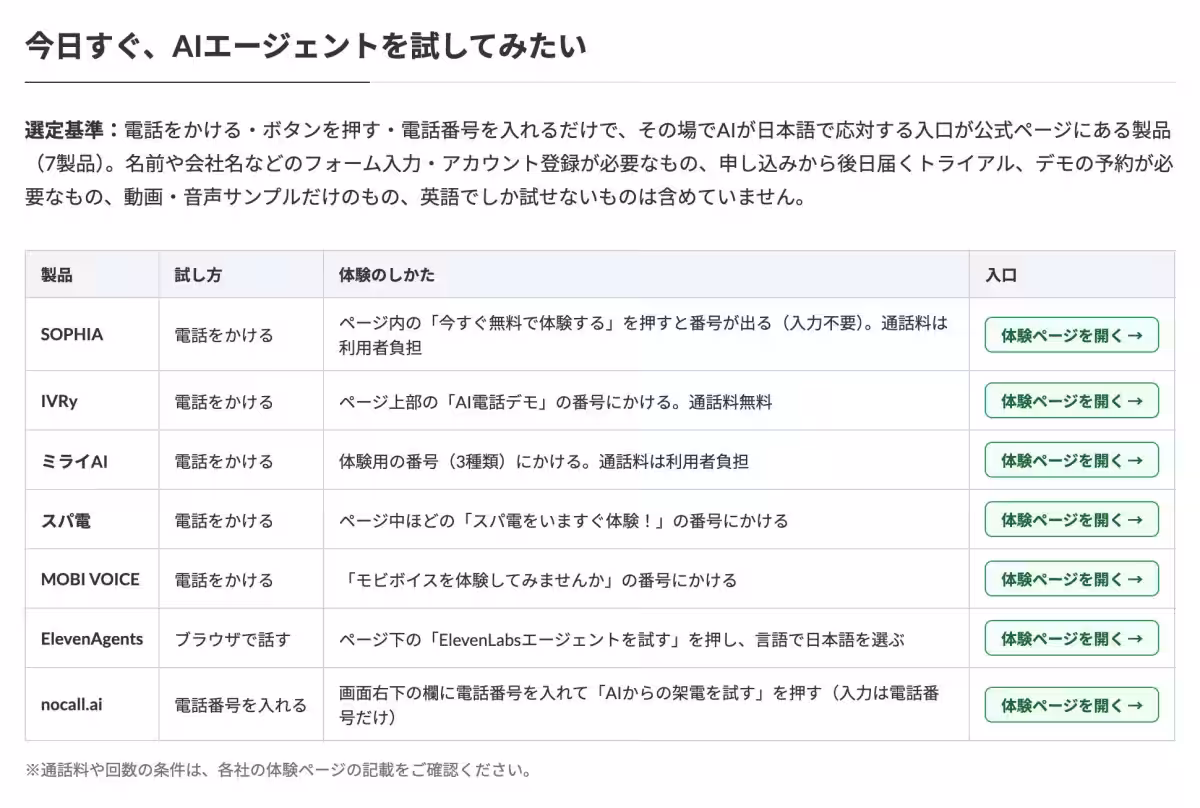The height and width of the screenshot is (808, 1200).
Task: Open the ミライAI 体験ページを開く button
Action: coord(1071,460)
